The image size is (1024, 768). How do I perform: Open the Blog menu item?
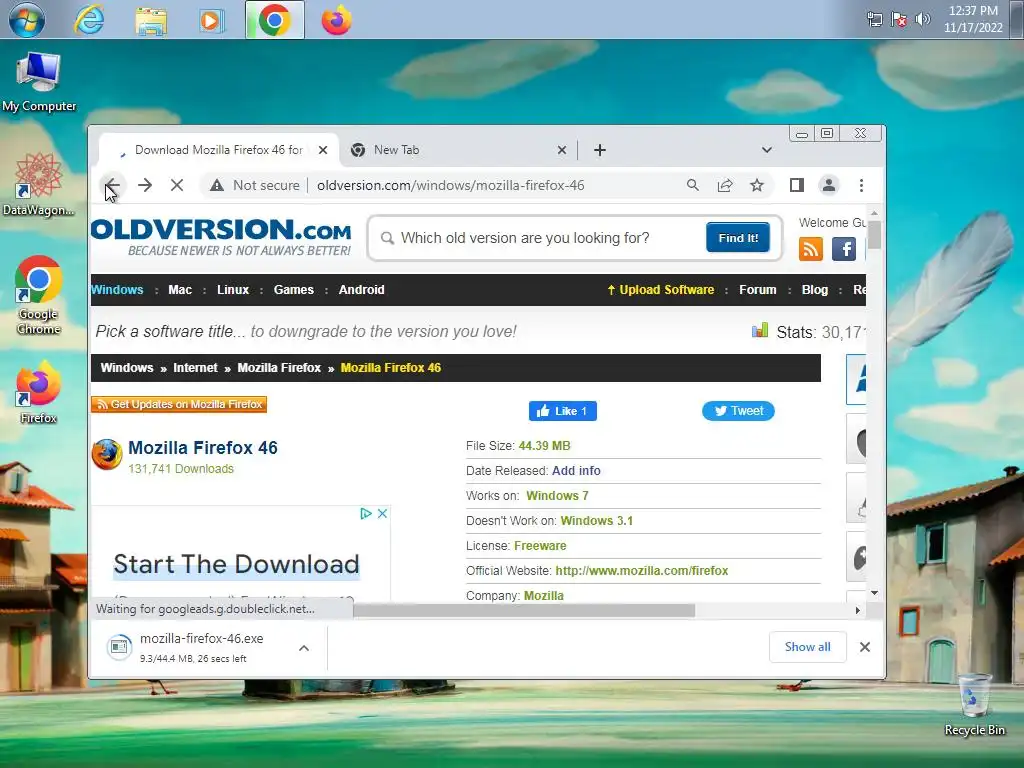click(x=814, y=290)
